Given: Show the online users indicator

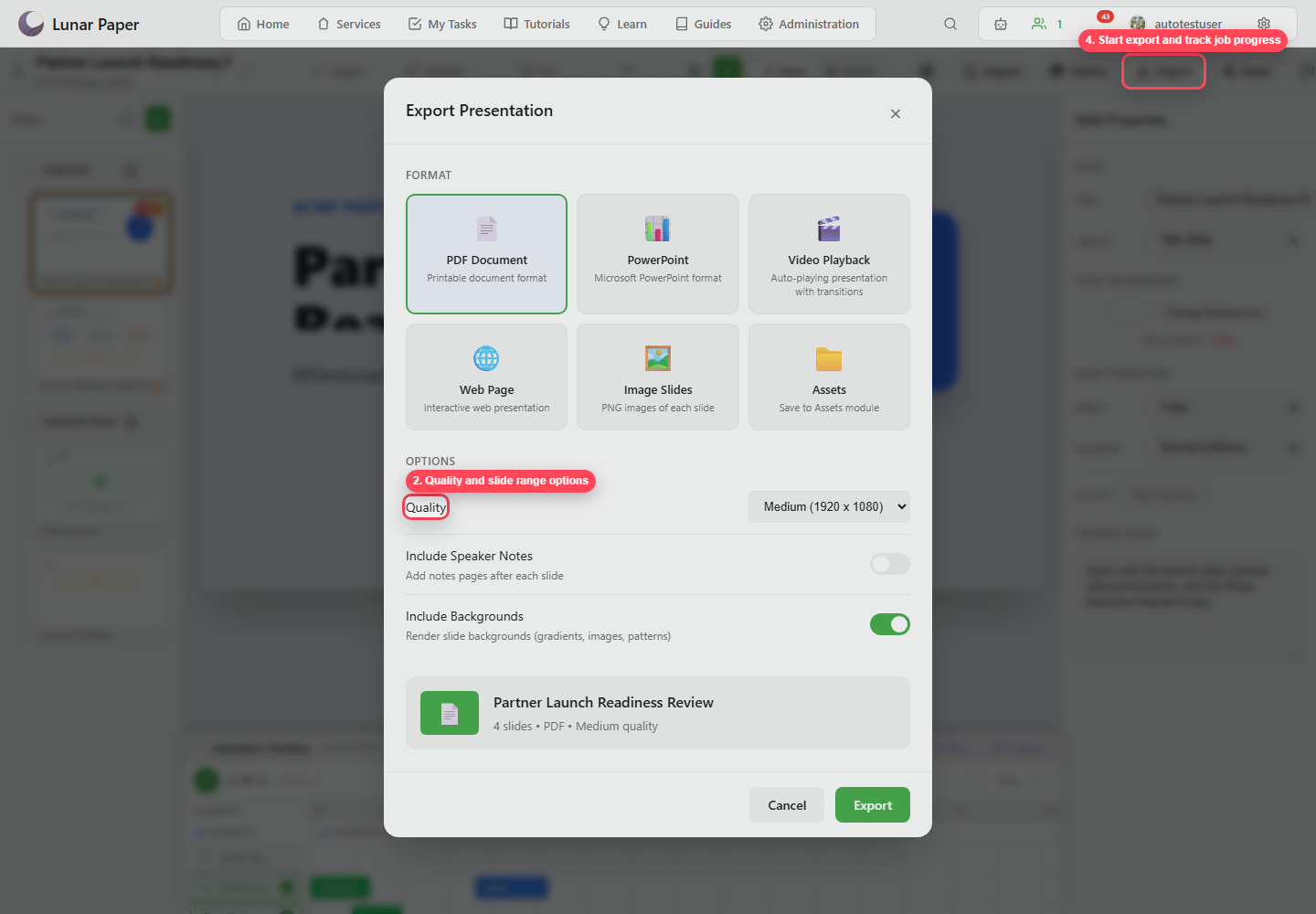Looking at the screenshot, I should [x=1047, y=24].
